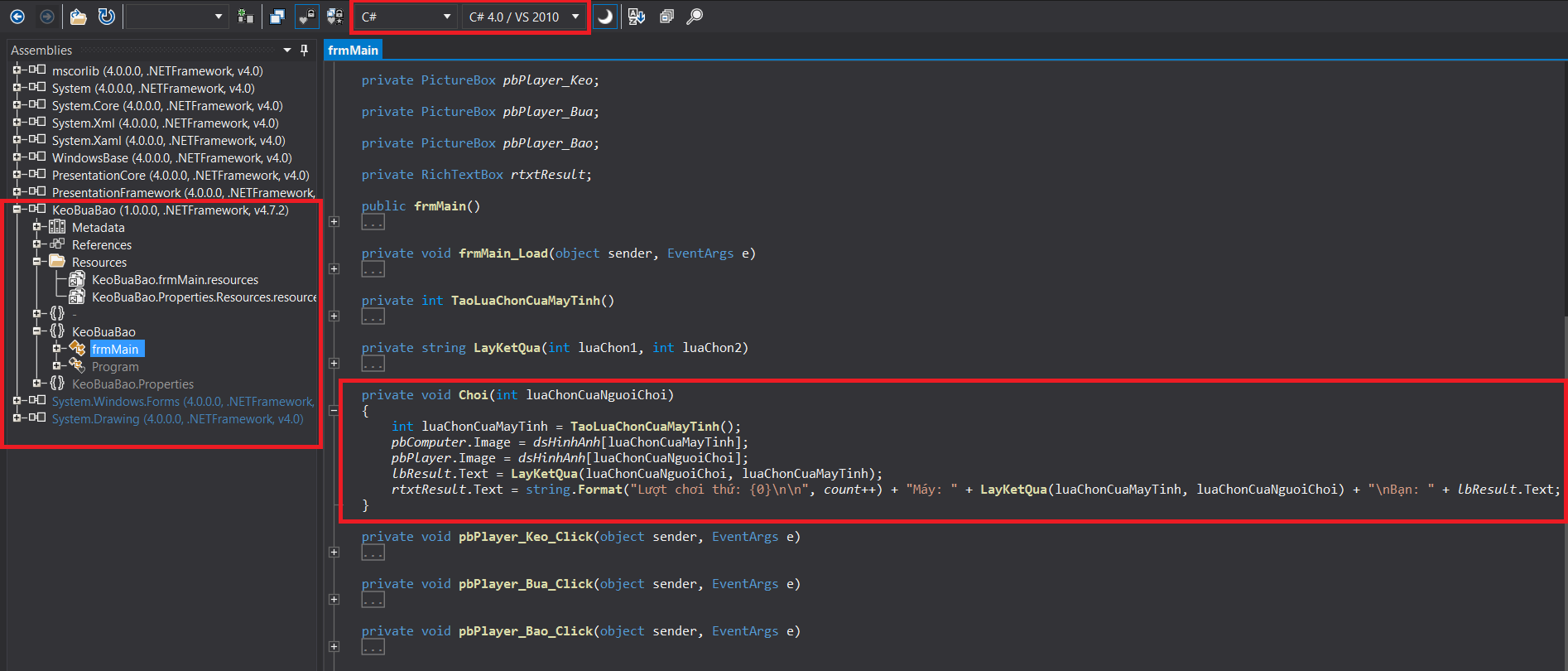Expand the pbPlayer_Bao_Click method fold
1568x671 pixels.
pyautogui.click(x=334, y=647)
